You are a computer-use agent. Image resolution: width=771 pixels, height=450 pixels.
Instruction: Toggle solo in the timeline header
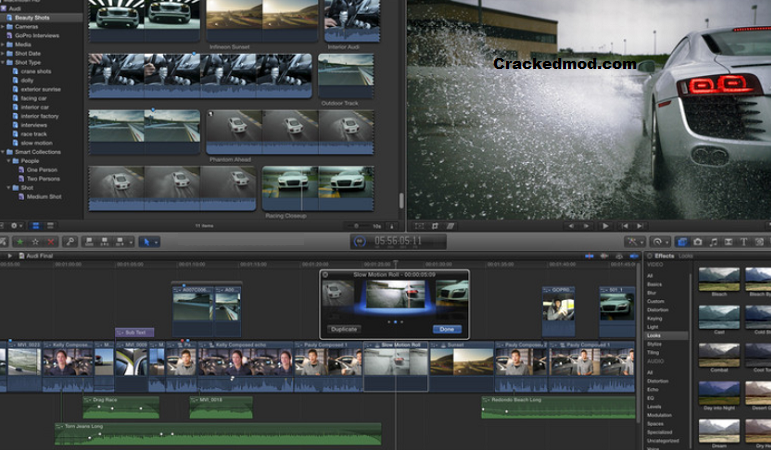(x=620, y=256)
